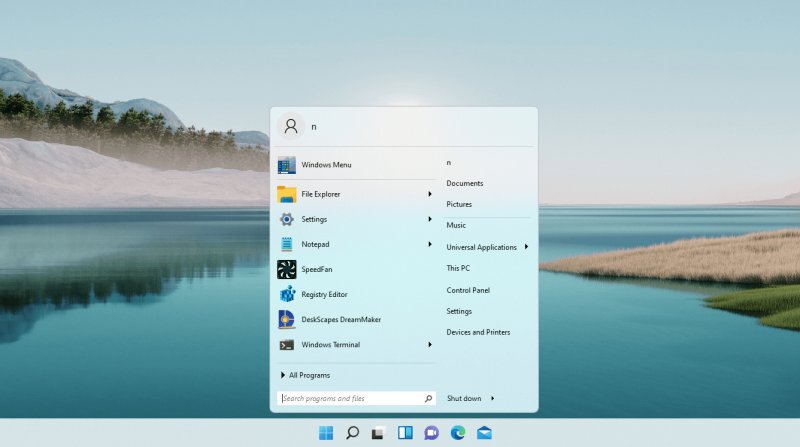
Task: Click Settings in the right column
Action: pyautogui.click(x=459, y=311)
